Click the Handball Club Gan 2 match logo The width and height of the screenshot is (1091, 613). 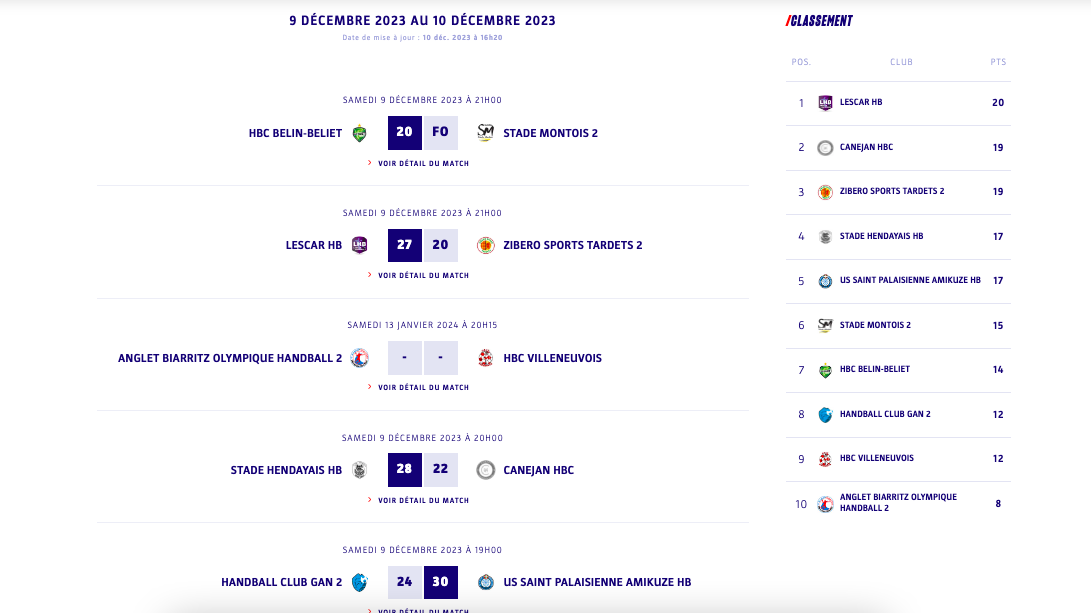tap(360, 582)
